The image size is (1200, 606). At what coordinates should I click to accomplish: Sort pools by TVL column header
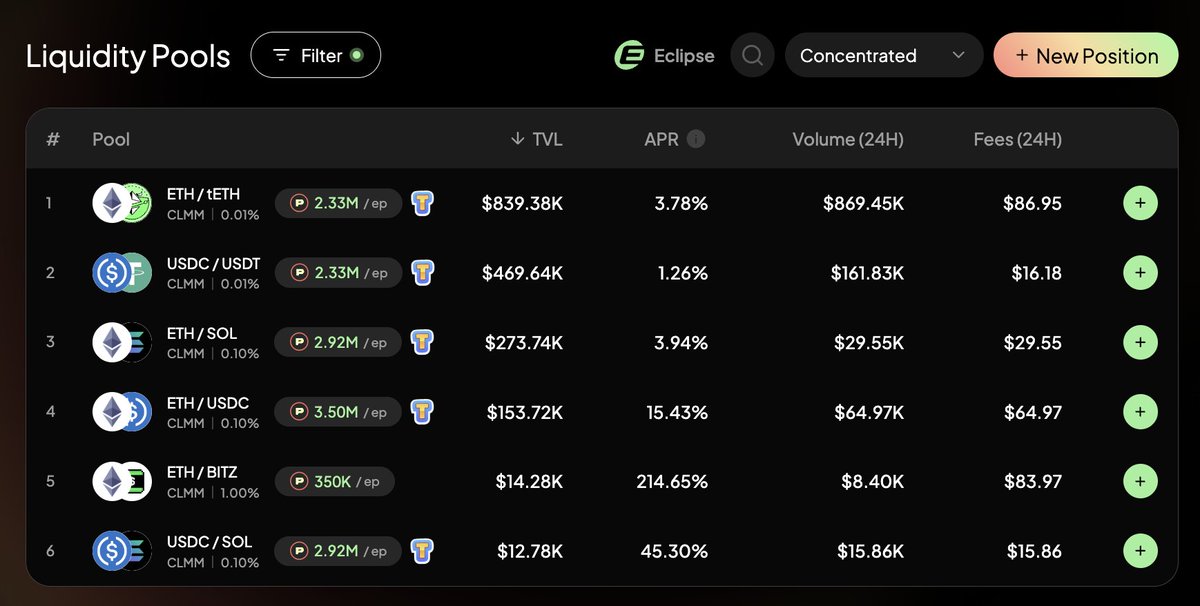pos(536,139)
